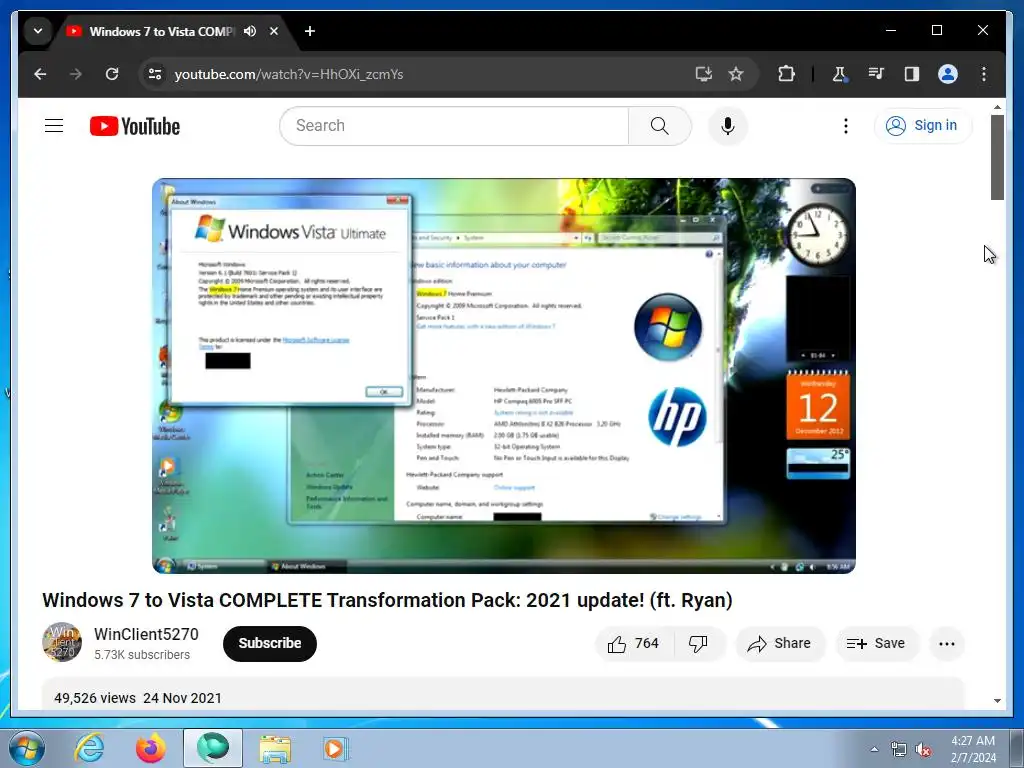This screenshot has height=768, width=1024.
Task: Open Windows Explorer folder on taskbar
Action: [x=275, y=749]
